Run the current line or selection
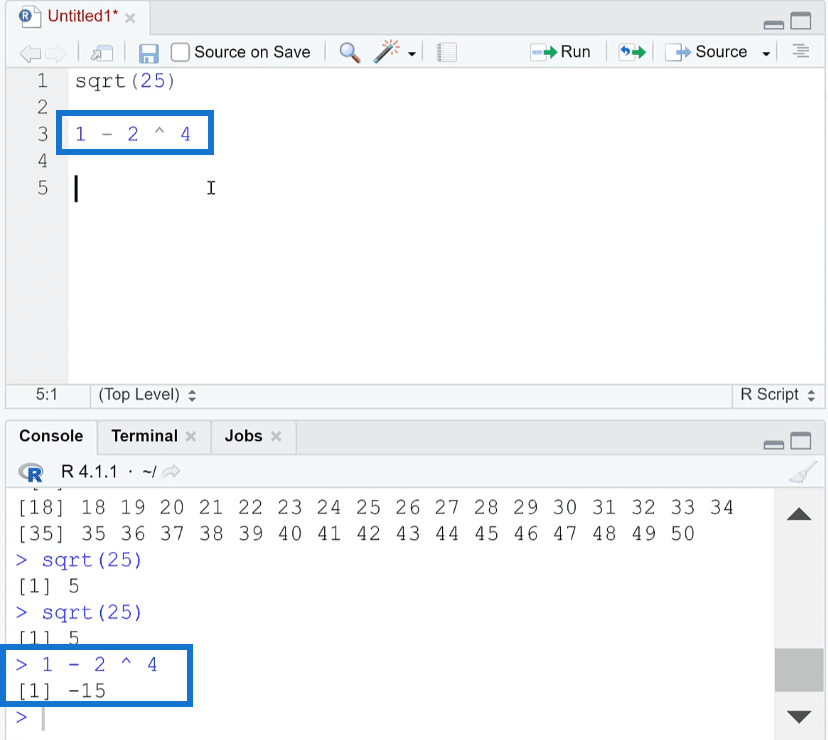828x740 pixels. 560,52
